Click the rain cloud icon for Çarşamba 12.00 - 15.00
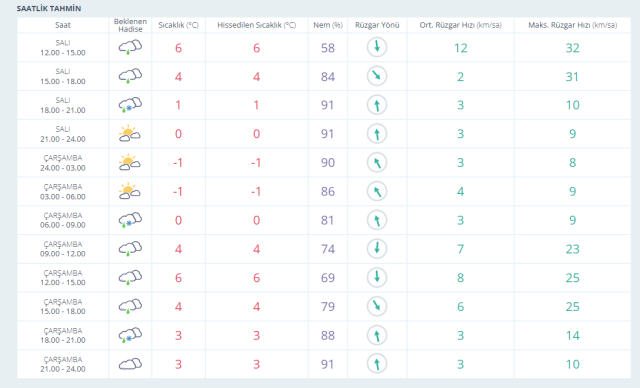Viewport: 640px width, 388px height. [130, 277]
